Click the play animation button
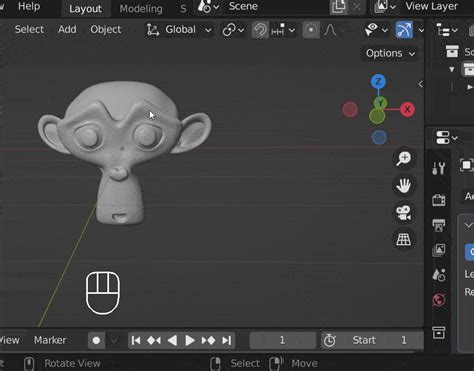474x371 pixels. [190, 340]
